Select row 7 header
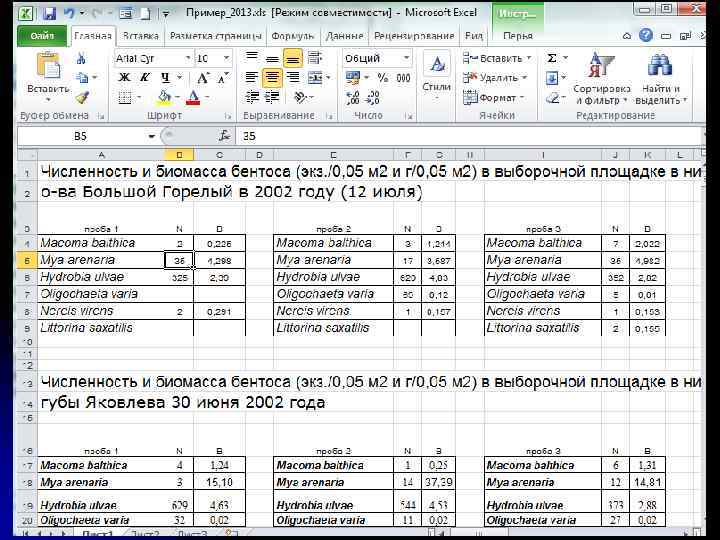720x540 pixels. point(27,294)
